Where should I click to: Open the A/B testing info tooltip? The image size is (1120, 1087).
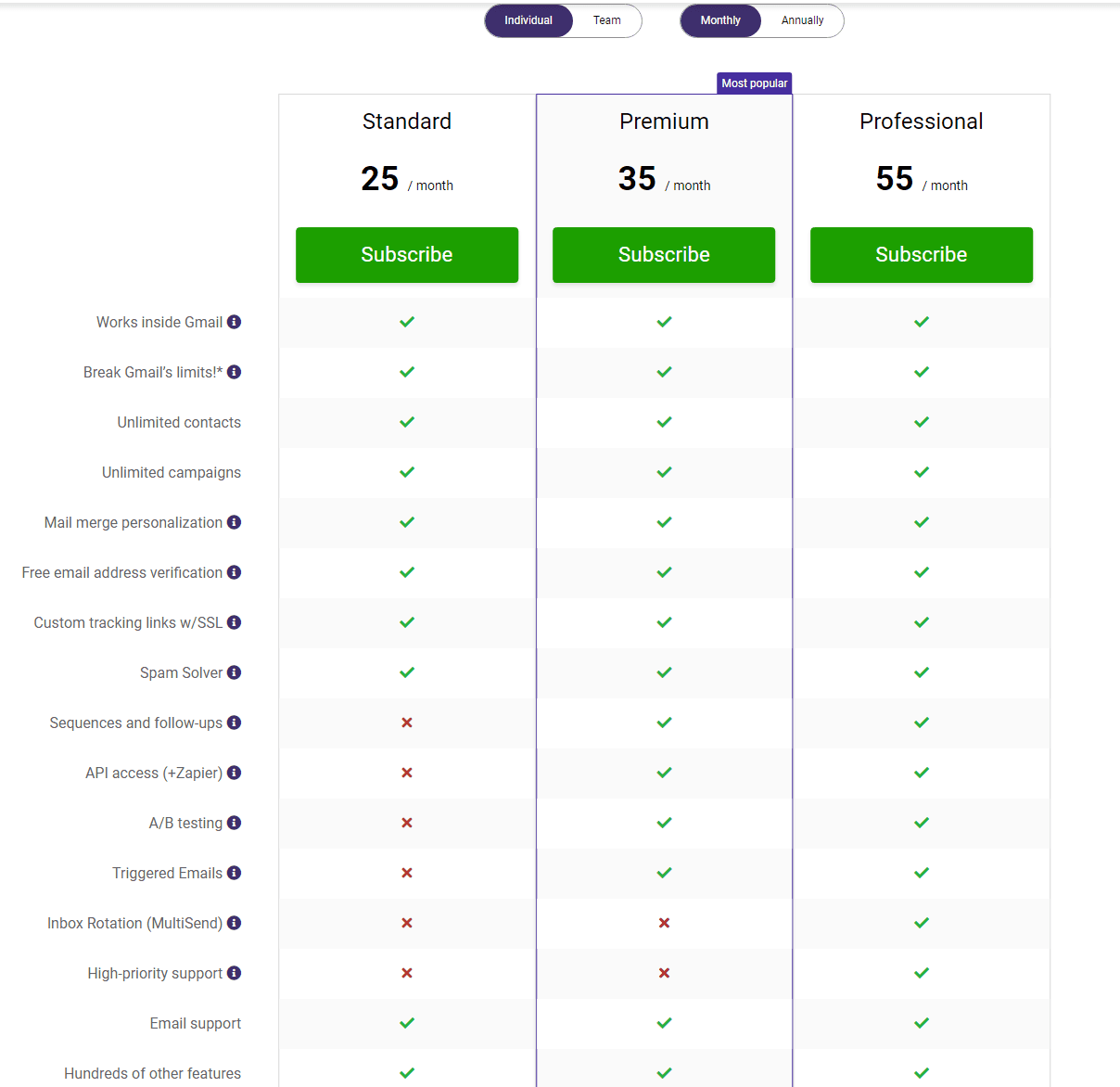(x=234, y=823)
